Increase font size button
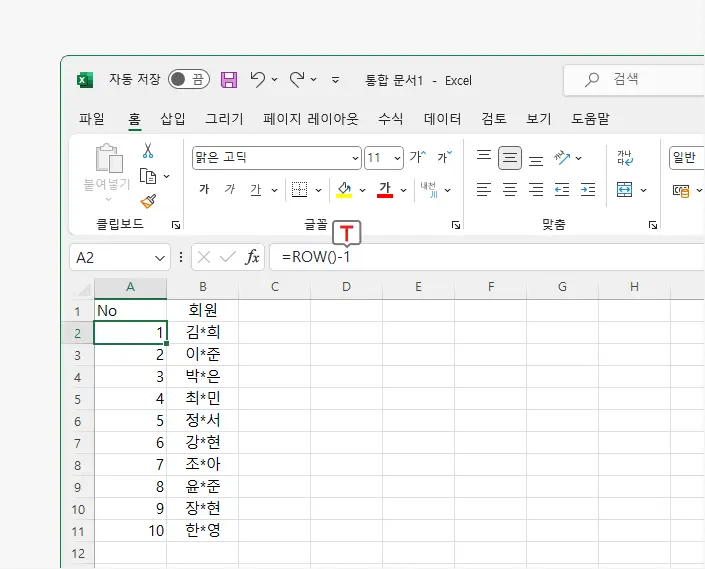This screenshot has height=569, width=705. [x=418, y=157]
